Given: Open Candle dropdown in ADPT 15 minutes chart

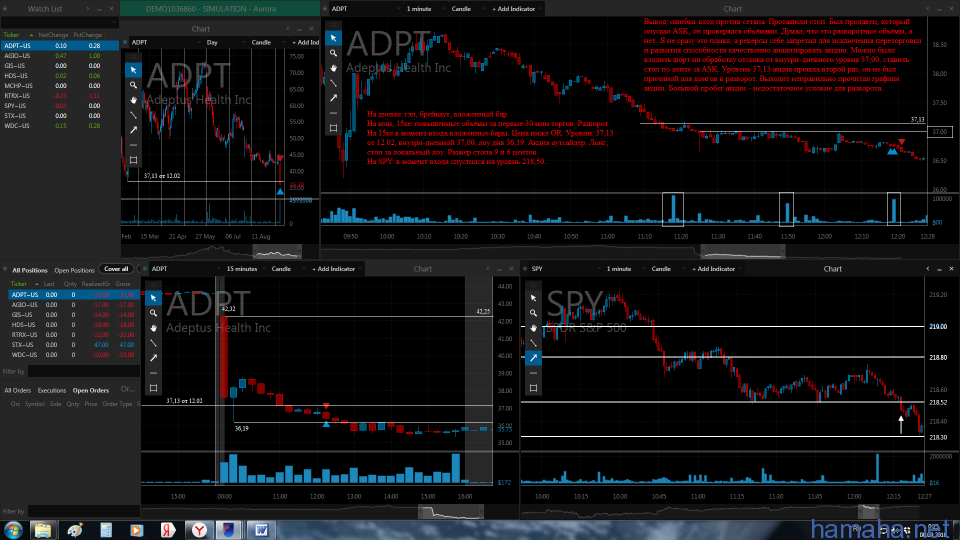Looking at the screenshot, I should (x=289, y=269).
